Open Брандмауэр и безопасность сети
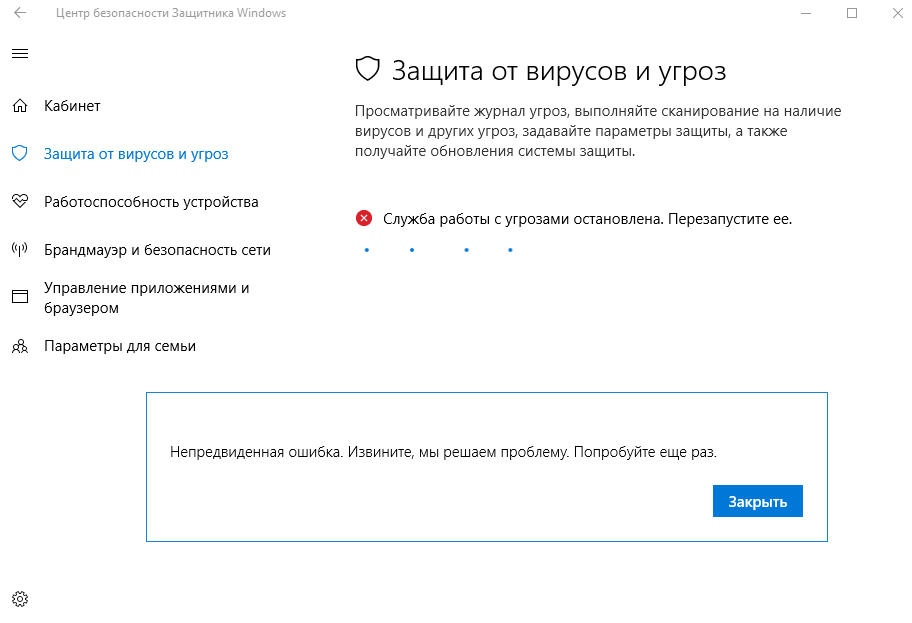The height and width of the screenshot is (623, 912). pos(158,250)
